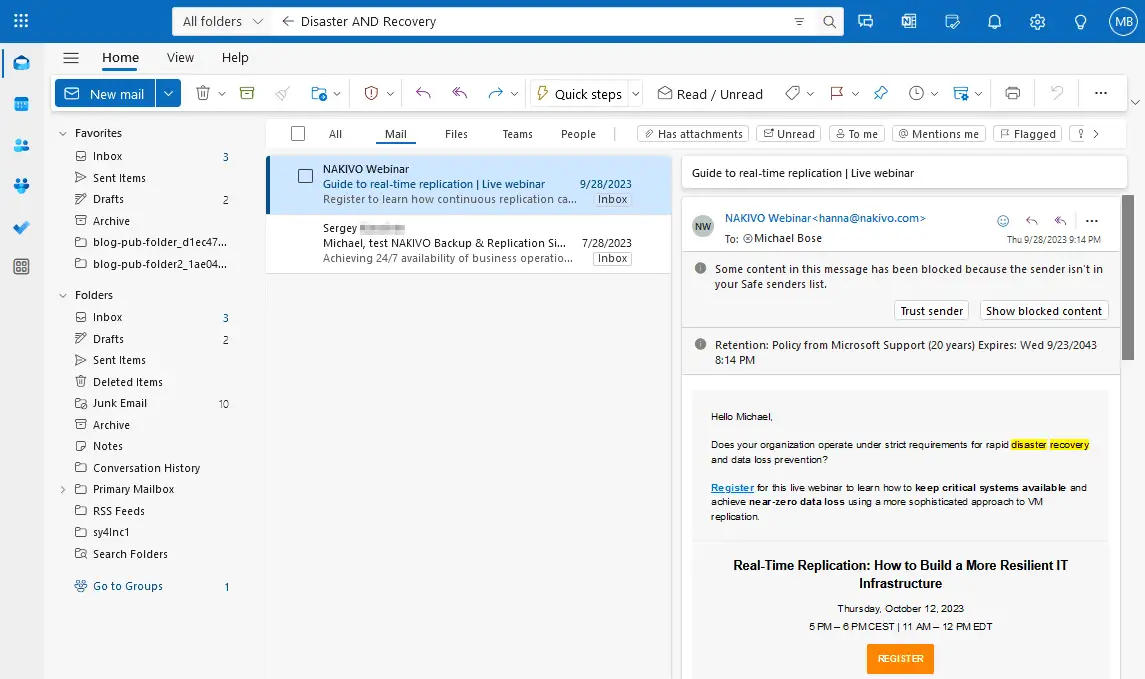Screen dimensions: 1145x679
Task: Toggle the Unread message filter
Action: pyautogui.click(x=789, y=133)
